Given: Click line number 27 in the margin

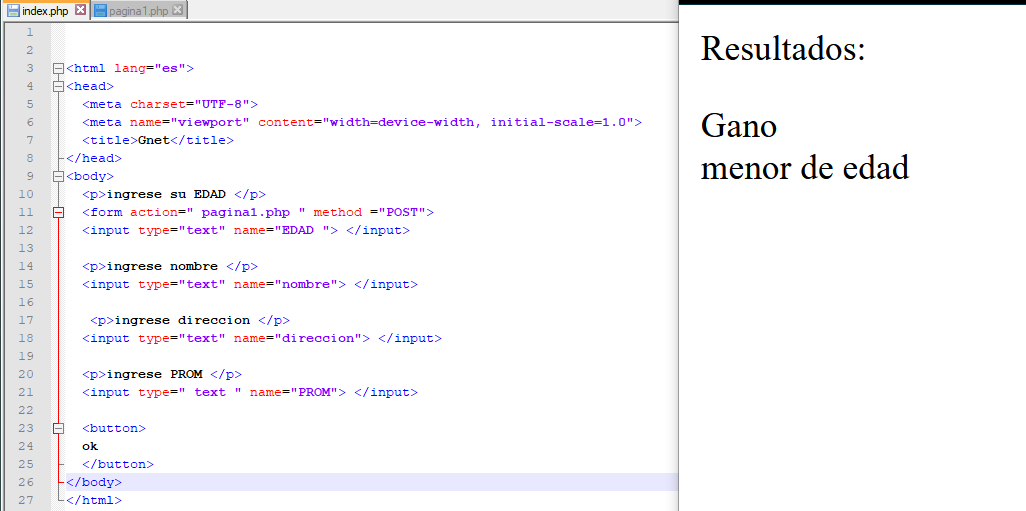Looking at the screenshot, I should pos(27,500).
